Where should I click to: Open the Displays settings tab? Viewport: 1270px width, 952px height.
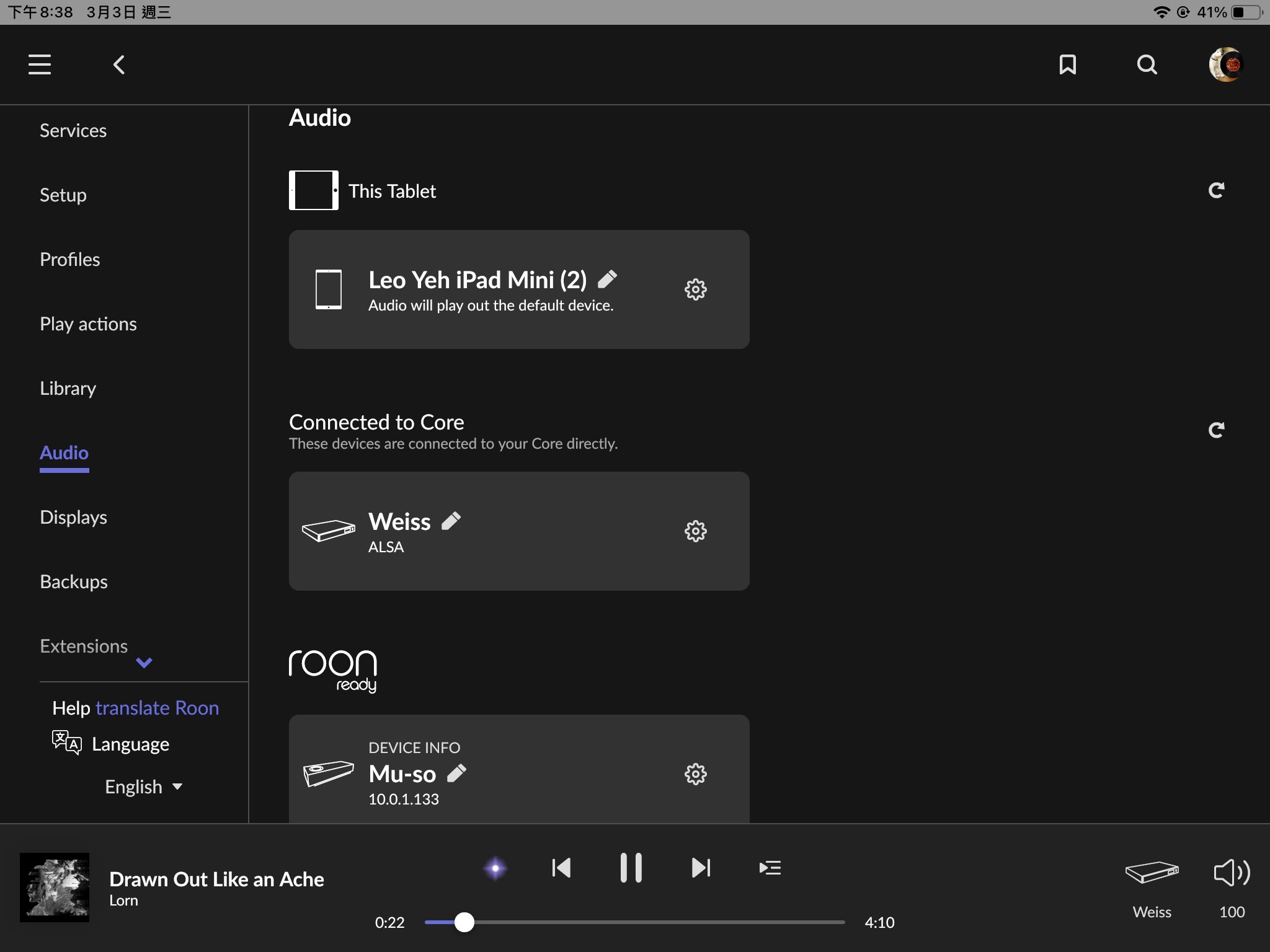pos(74,517)
